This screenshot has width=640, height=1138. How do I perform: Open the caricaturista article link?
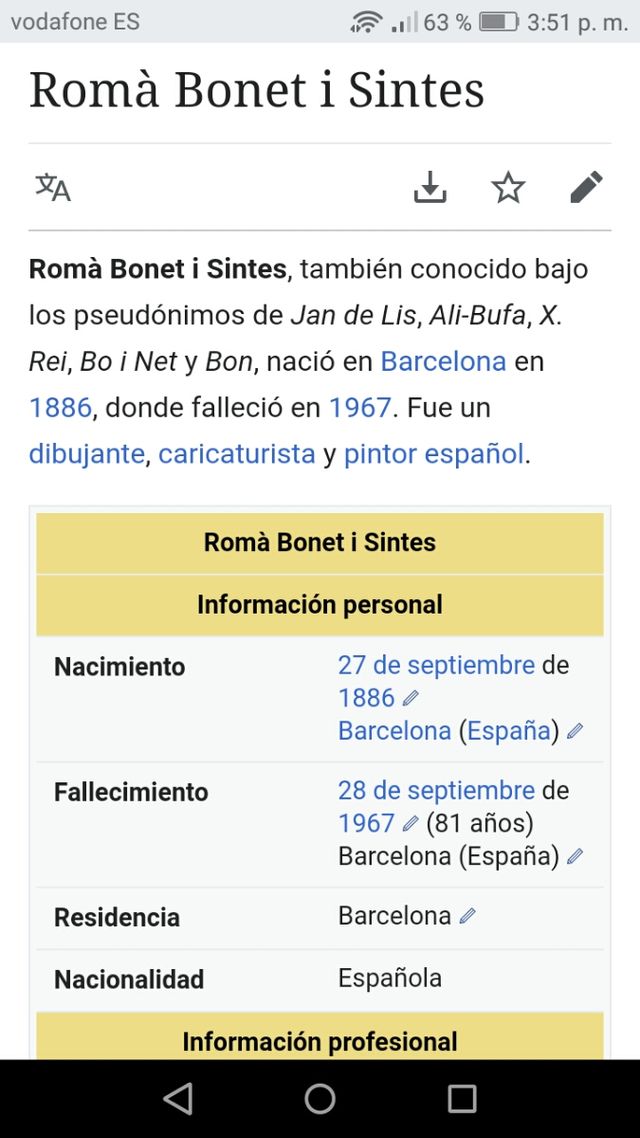point(234,454)
